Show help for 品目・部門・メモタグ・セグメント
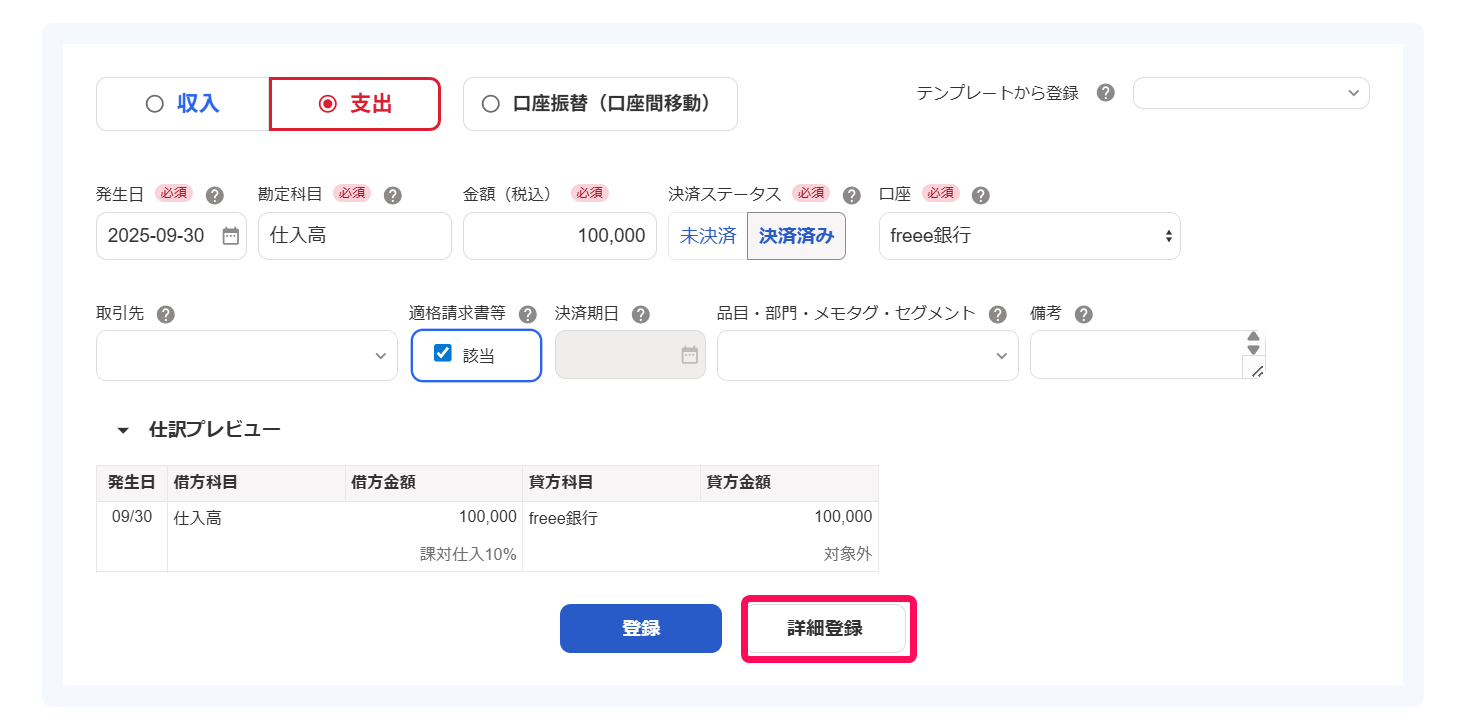 pyautogui.click(x=997, y=314)
